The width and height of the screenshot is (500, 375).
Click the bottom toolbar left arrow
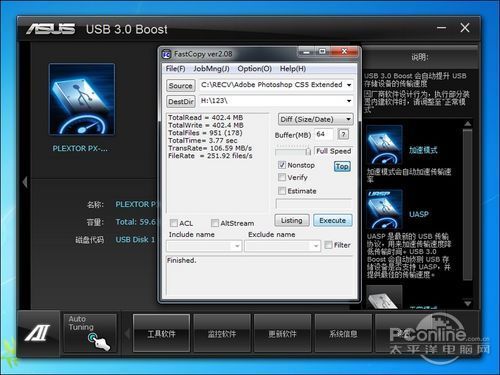pos(126,333)
